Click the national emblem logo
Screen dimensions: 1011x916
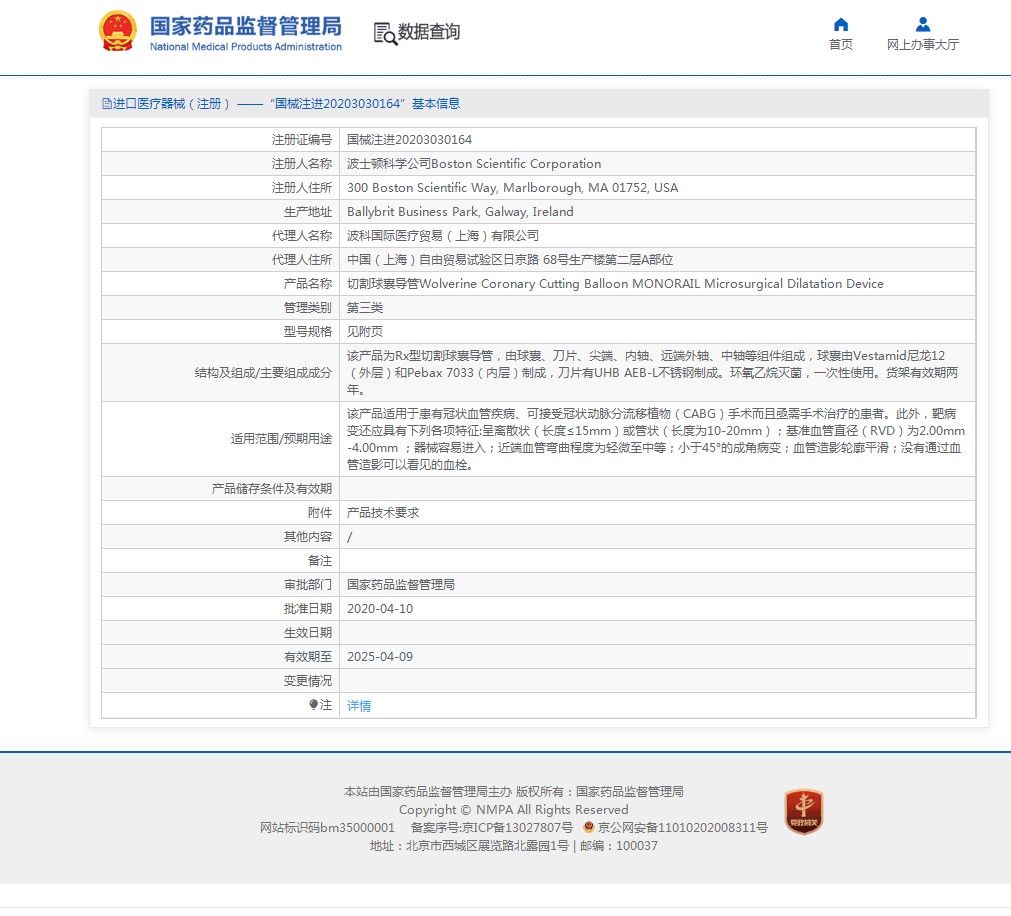point(117,31)
